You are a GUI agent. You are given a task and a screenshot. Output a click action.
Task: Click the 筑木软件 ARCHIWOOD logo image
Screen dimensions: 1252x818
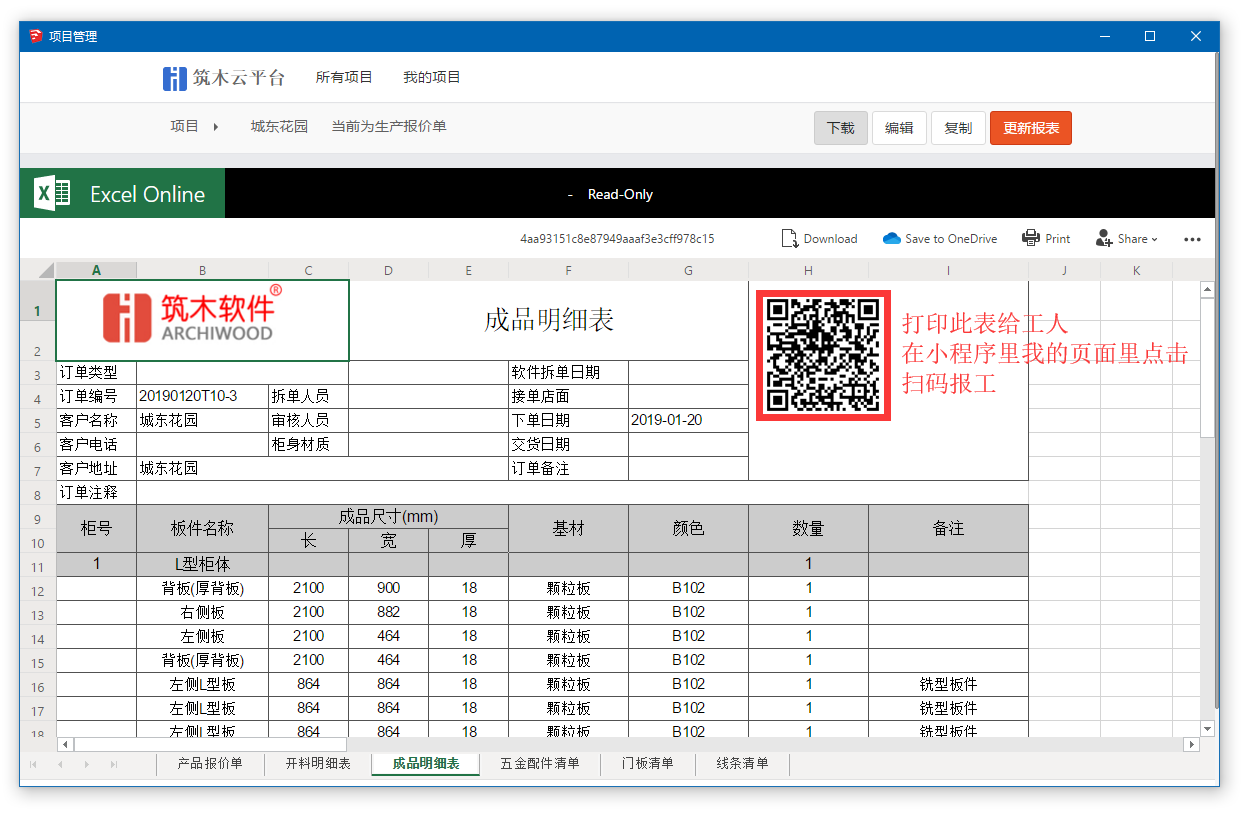tap(191, 314)
